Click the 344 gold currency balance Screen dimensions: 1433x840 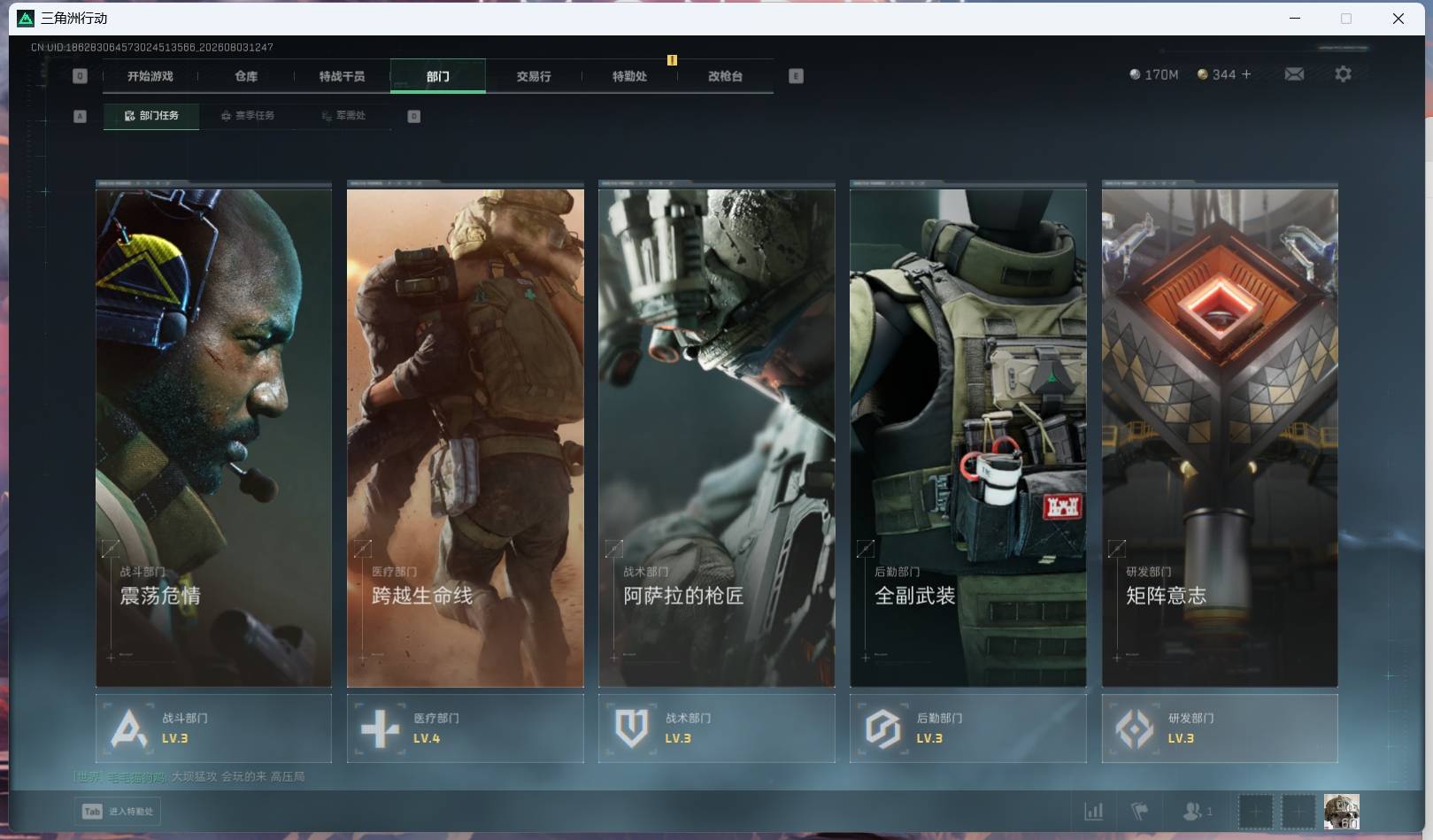click(x=1216, y=74)
